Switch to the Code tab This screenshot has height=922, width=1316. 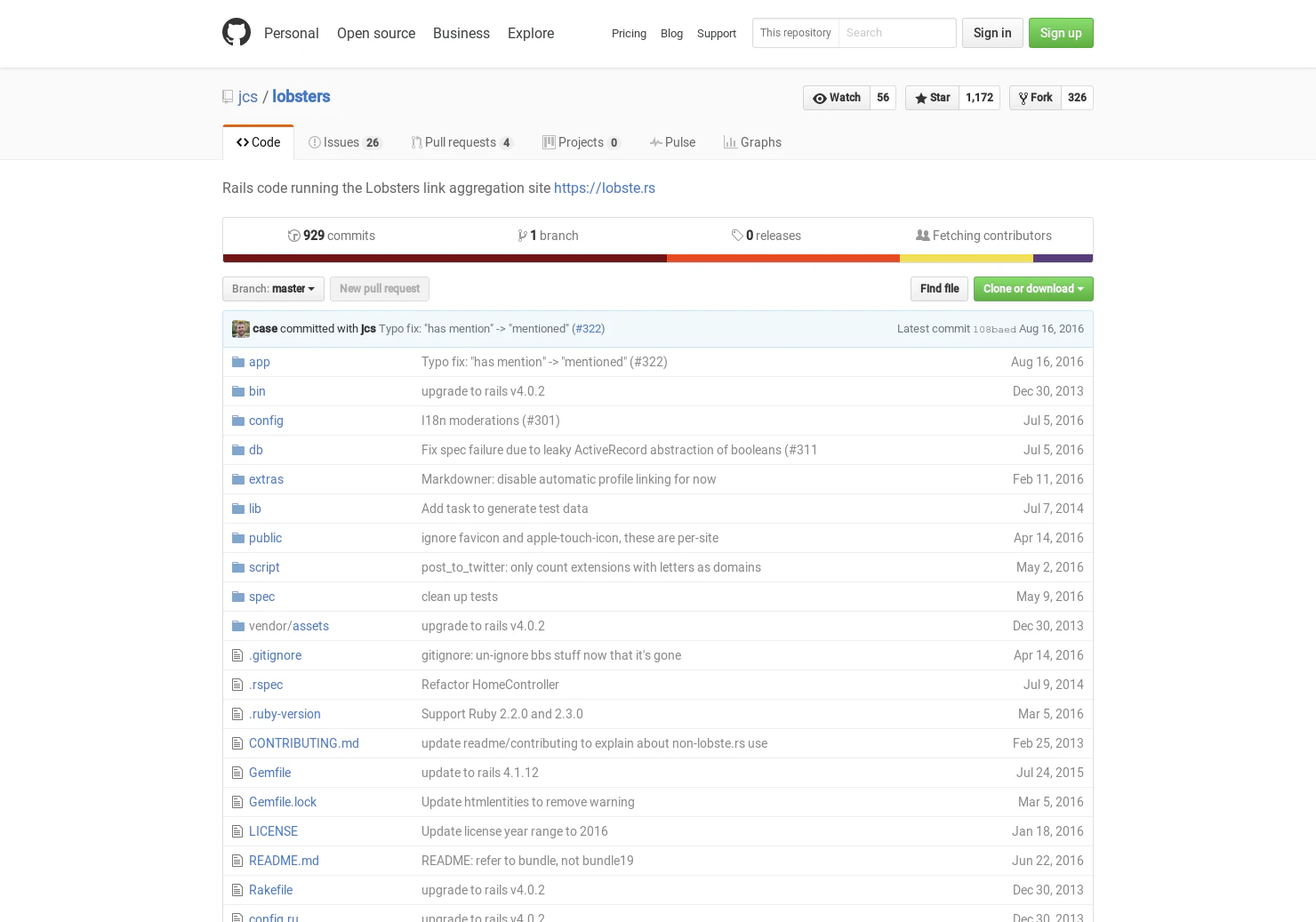click(x=258, y=142)
